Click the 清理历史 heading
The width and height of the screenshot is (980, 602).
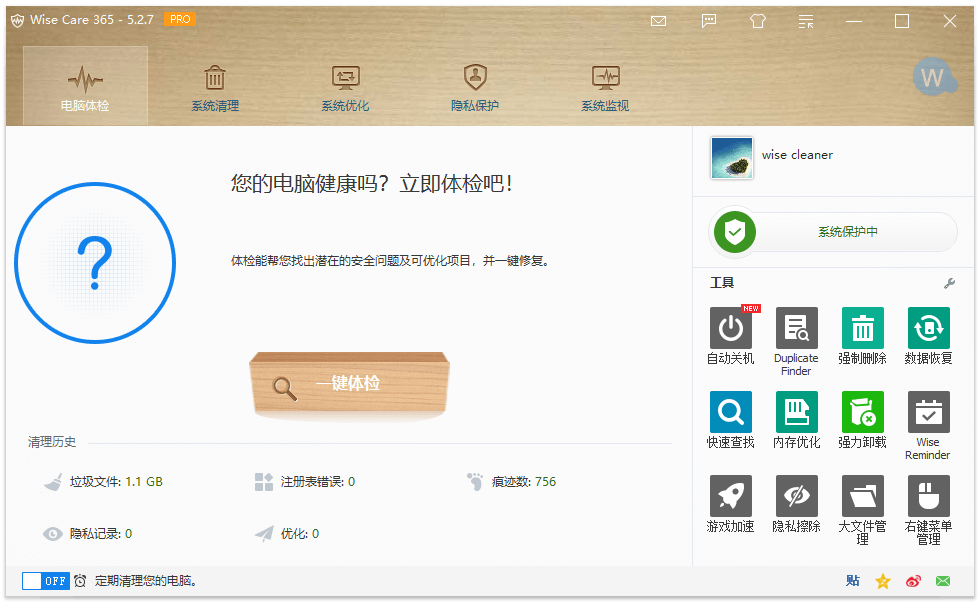52,442
